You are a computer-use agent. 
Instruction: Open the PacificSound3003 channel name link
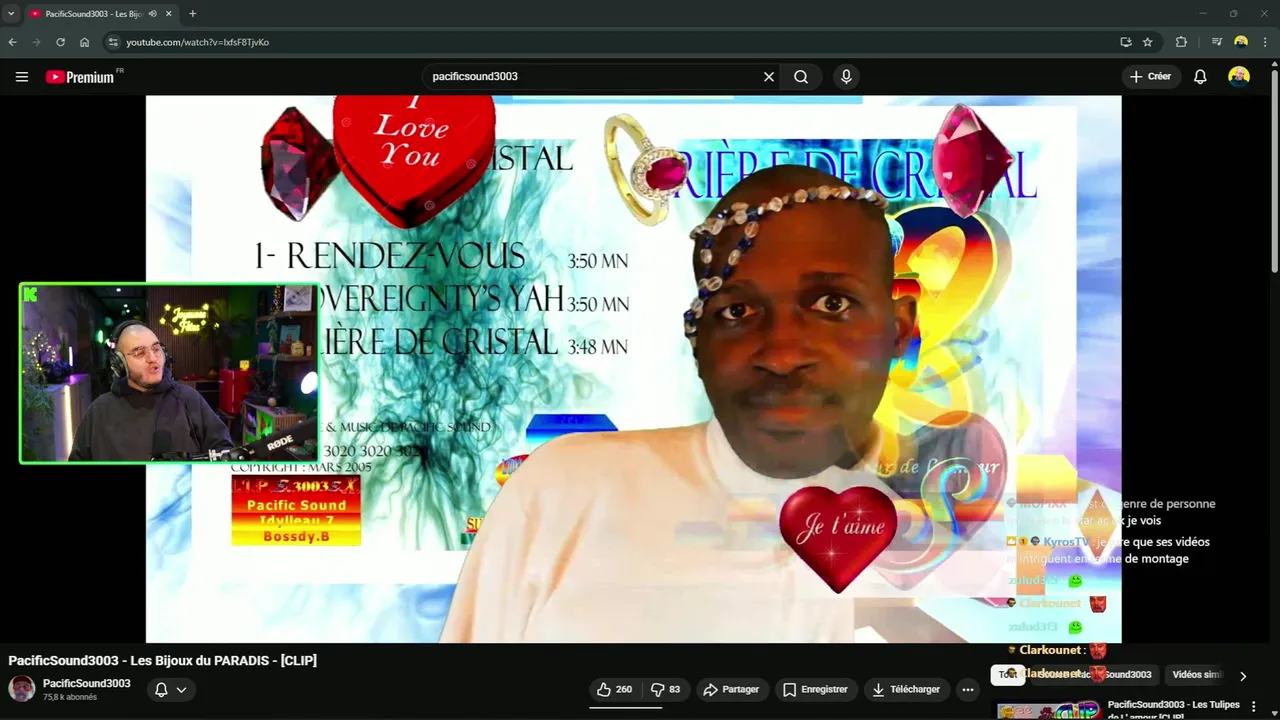[x=86, y=684]
